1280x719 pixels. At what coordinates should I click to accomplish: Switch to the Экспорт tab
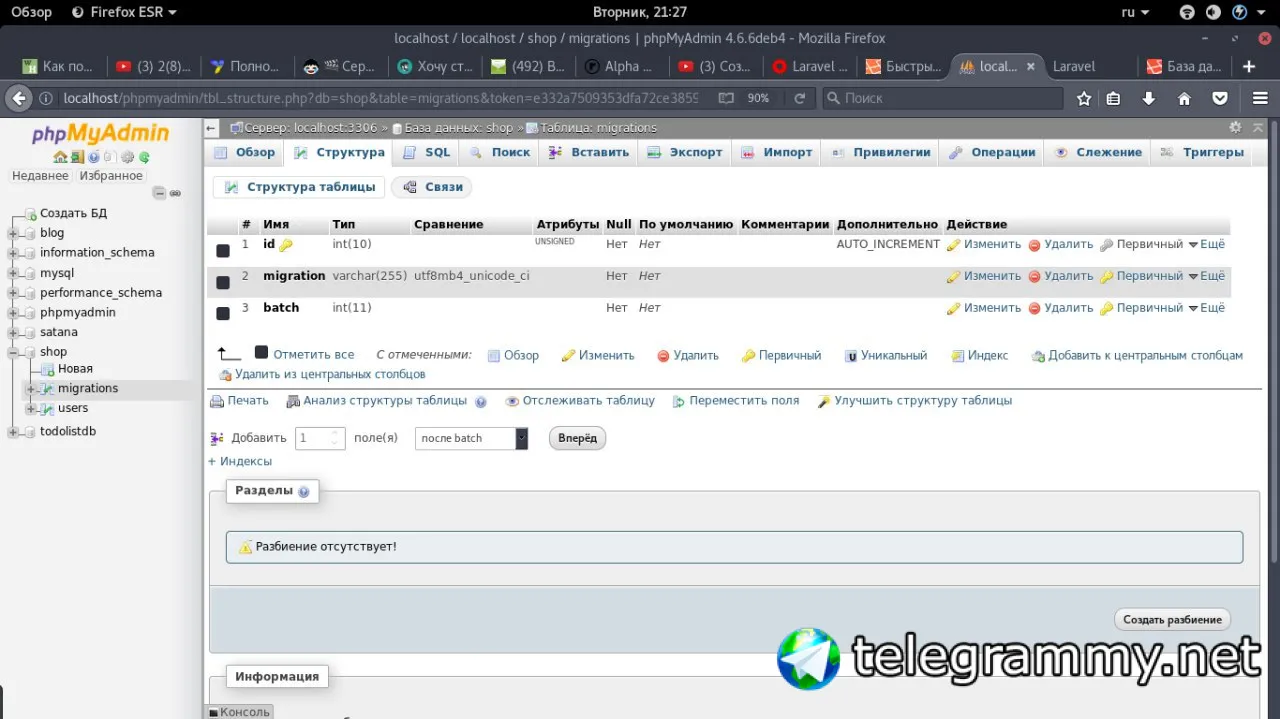coord(685,153)
